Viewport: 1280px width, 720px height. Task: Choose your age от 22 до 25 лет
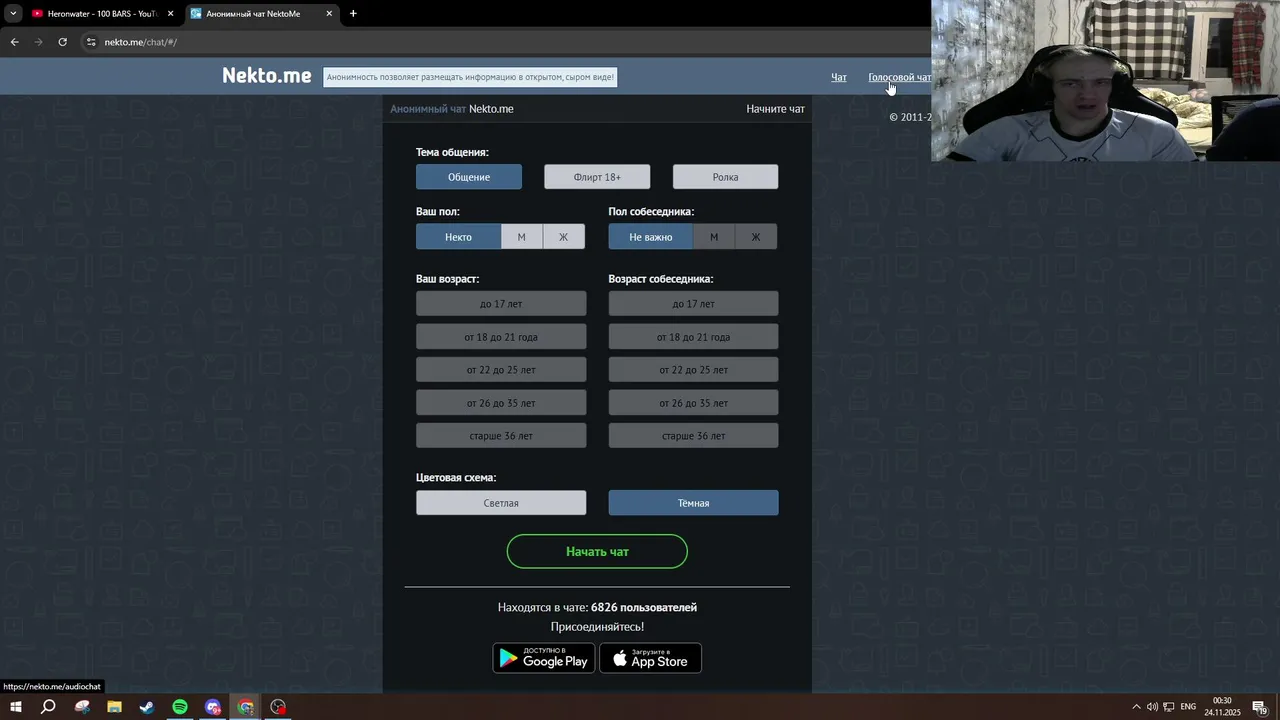pos(501,370)
